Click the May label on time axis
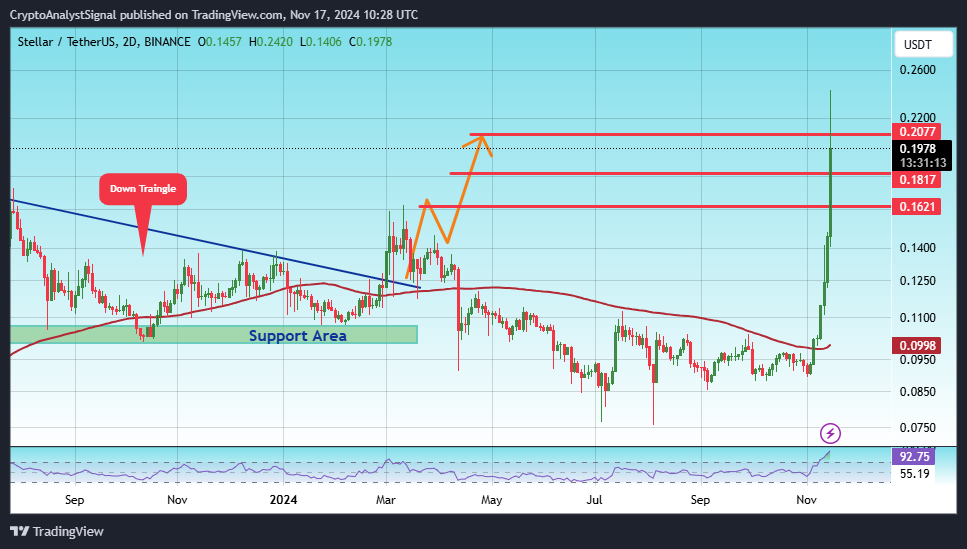Viewport: 967px width, 549px height. tap(492, 500)
